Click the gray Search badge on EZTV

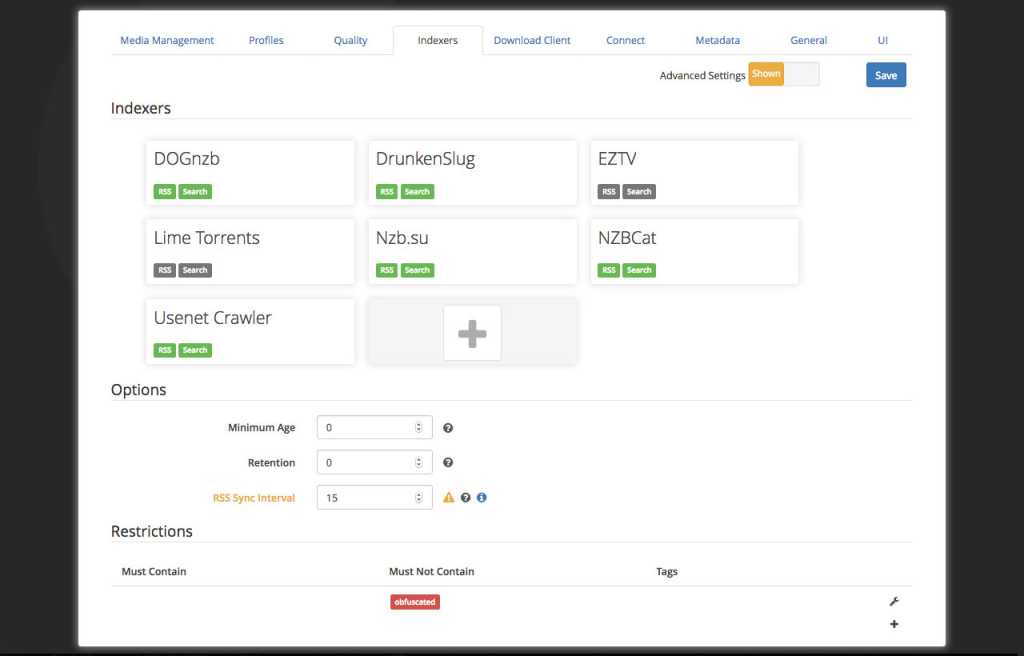pos(639,191)
